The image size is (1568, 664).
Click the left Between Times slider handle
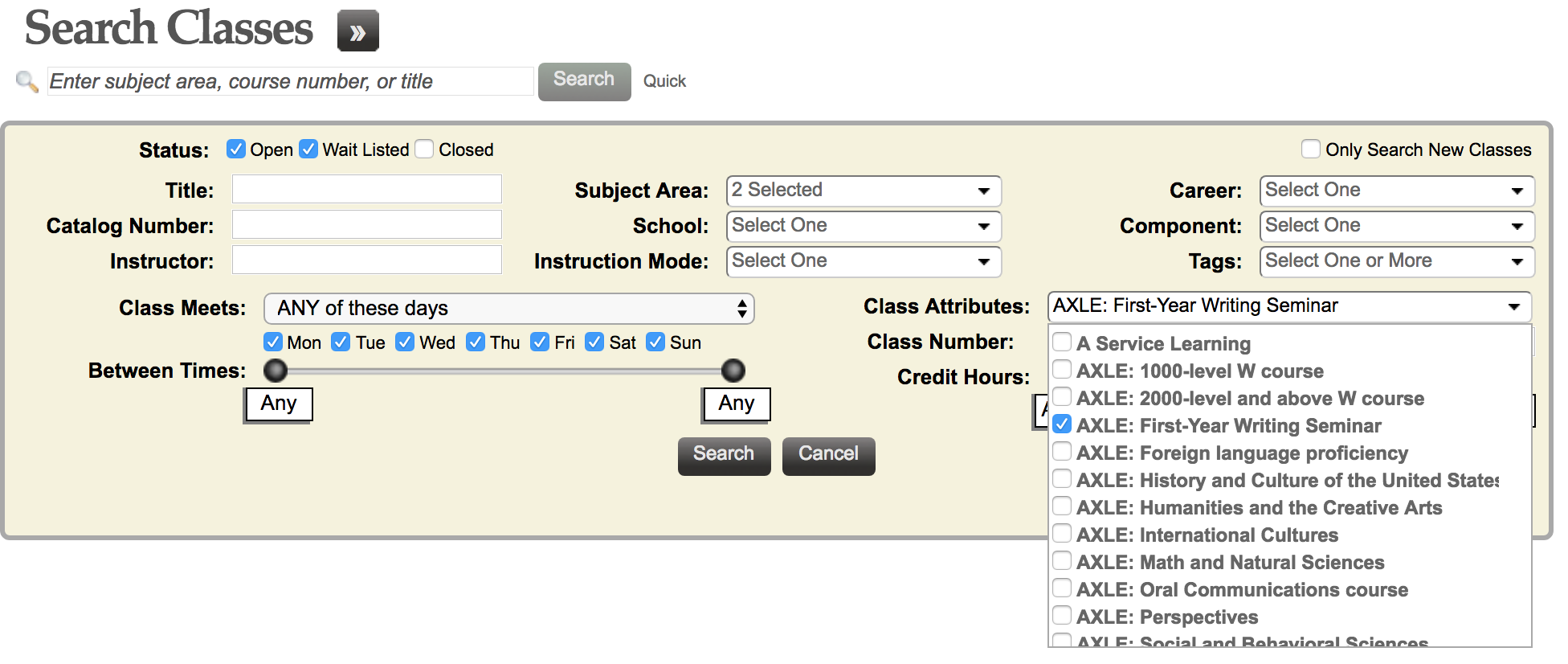tap(276, 371)
